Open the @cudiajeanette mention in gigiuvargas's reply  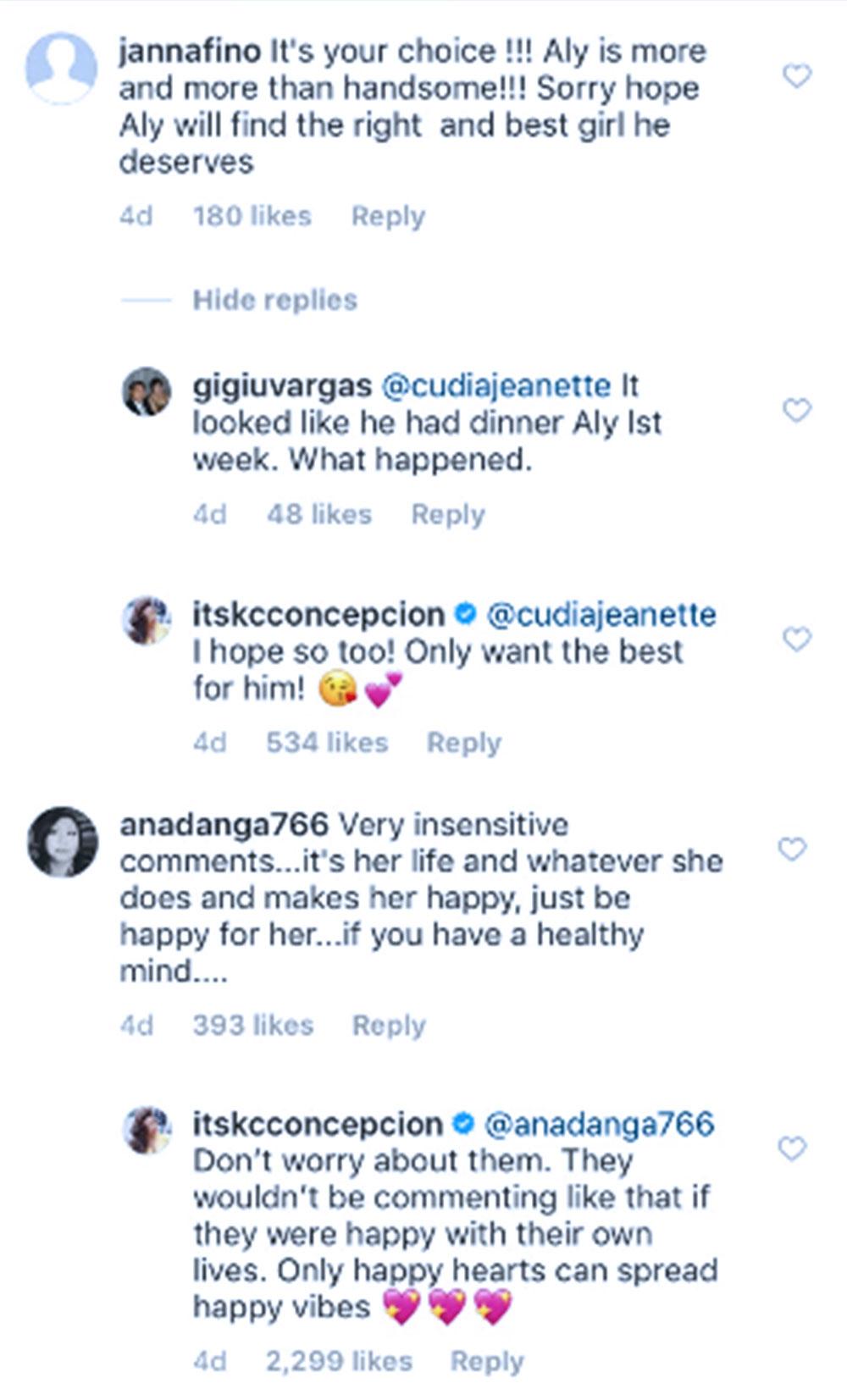(x=495, y=386)
